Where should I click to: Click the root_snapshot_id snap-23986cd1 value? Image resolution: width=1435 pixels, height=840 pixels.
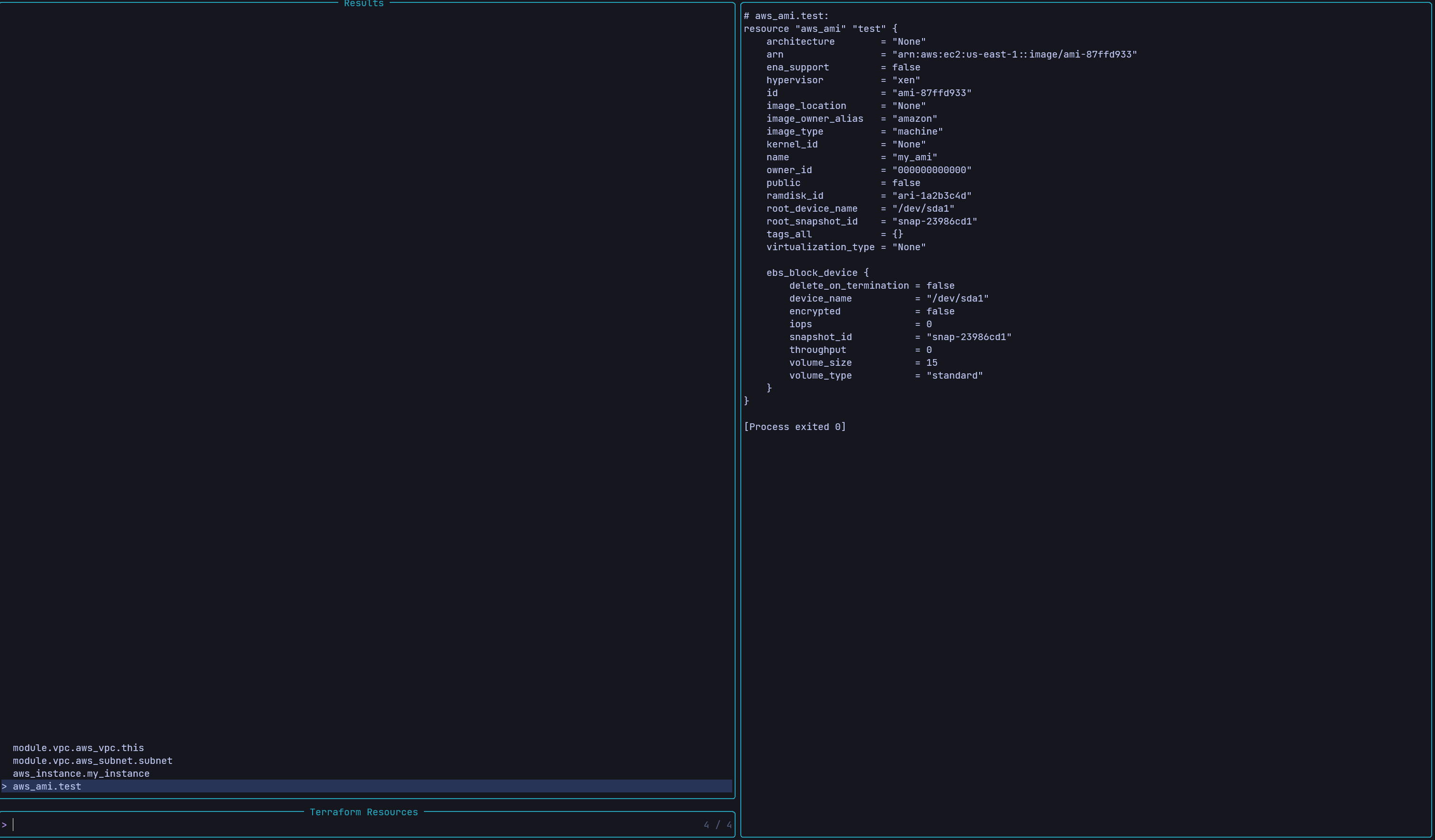(934, 221)
